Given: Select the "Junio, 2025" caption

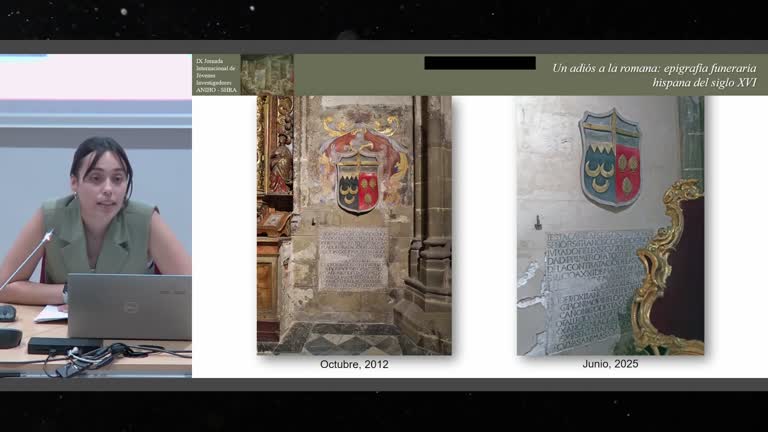Looking at the screenshot, I should point(610,363).
